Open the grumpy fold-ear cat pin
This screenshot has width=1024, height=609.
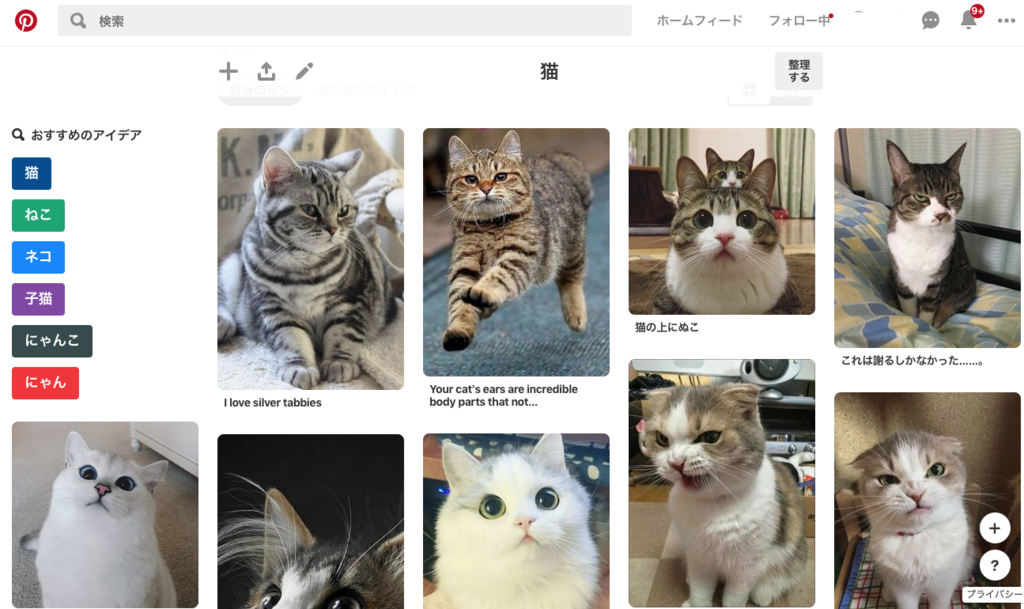point(927,501)
